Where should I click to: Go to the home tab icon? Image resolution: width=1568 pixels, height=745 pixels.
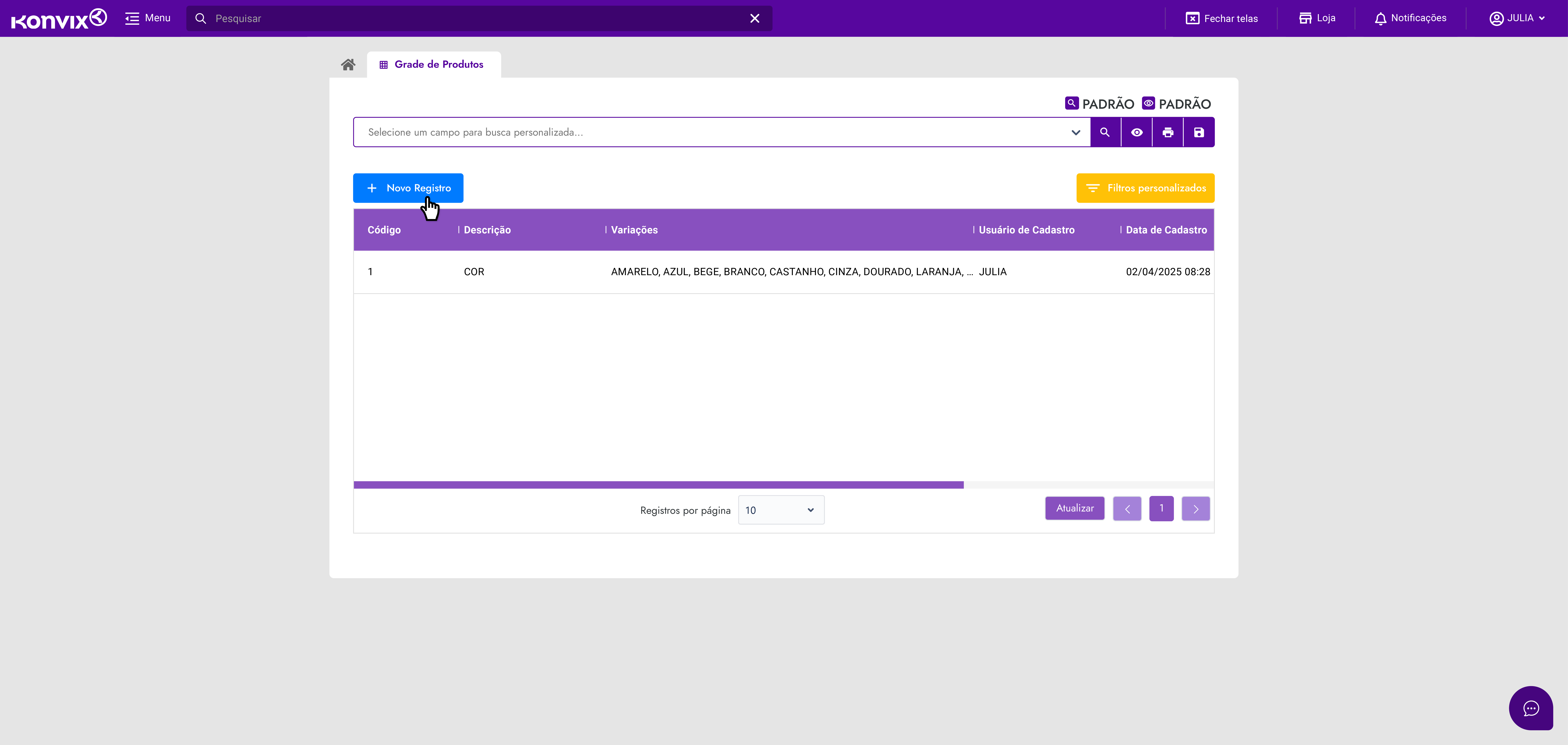(348, 65)
